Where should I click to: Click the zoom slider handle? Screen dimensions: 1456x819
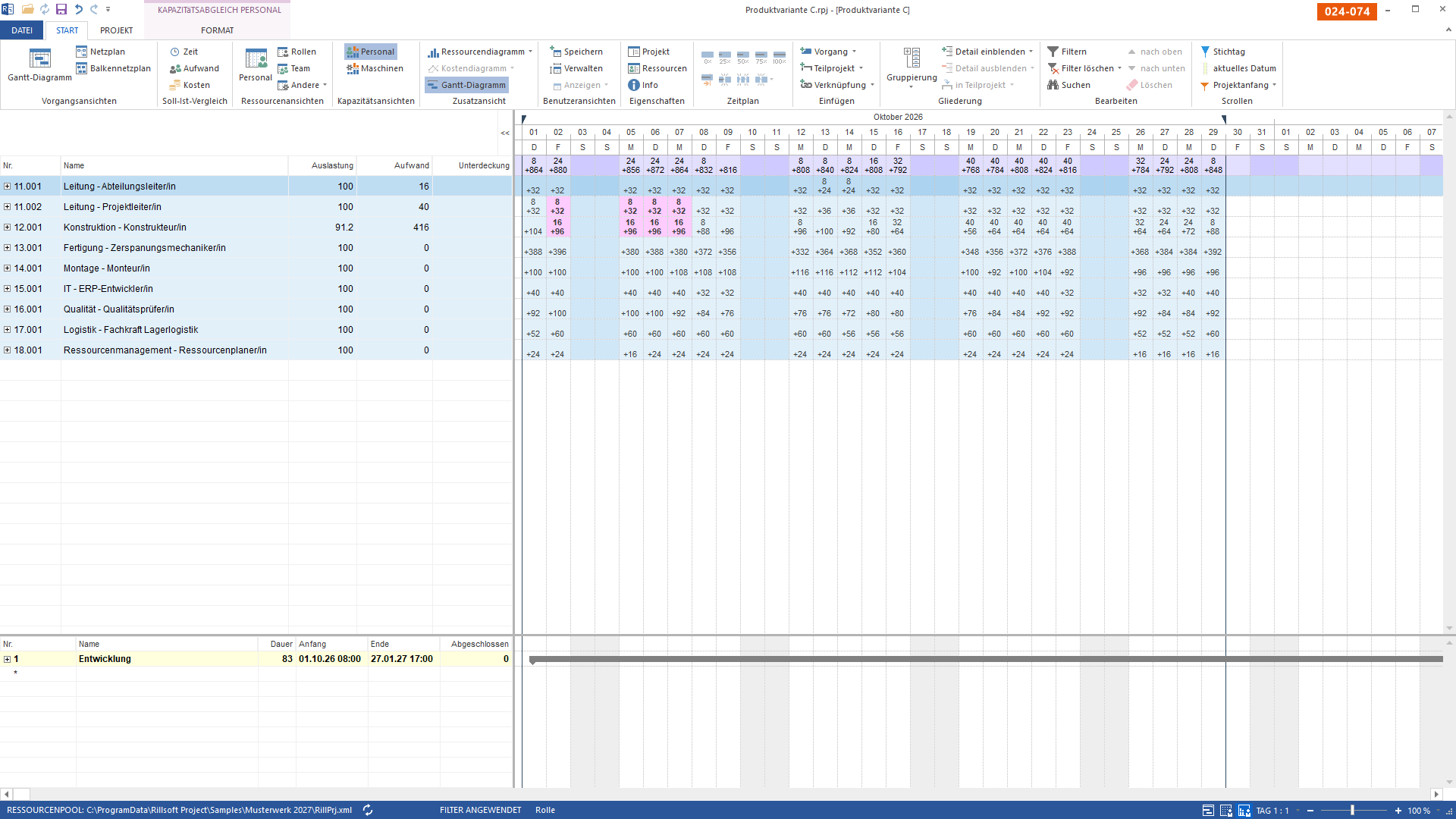1352,810
